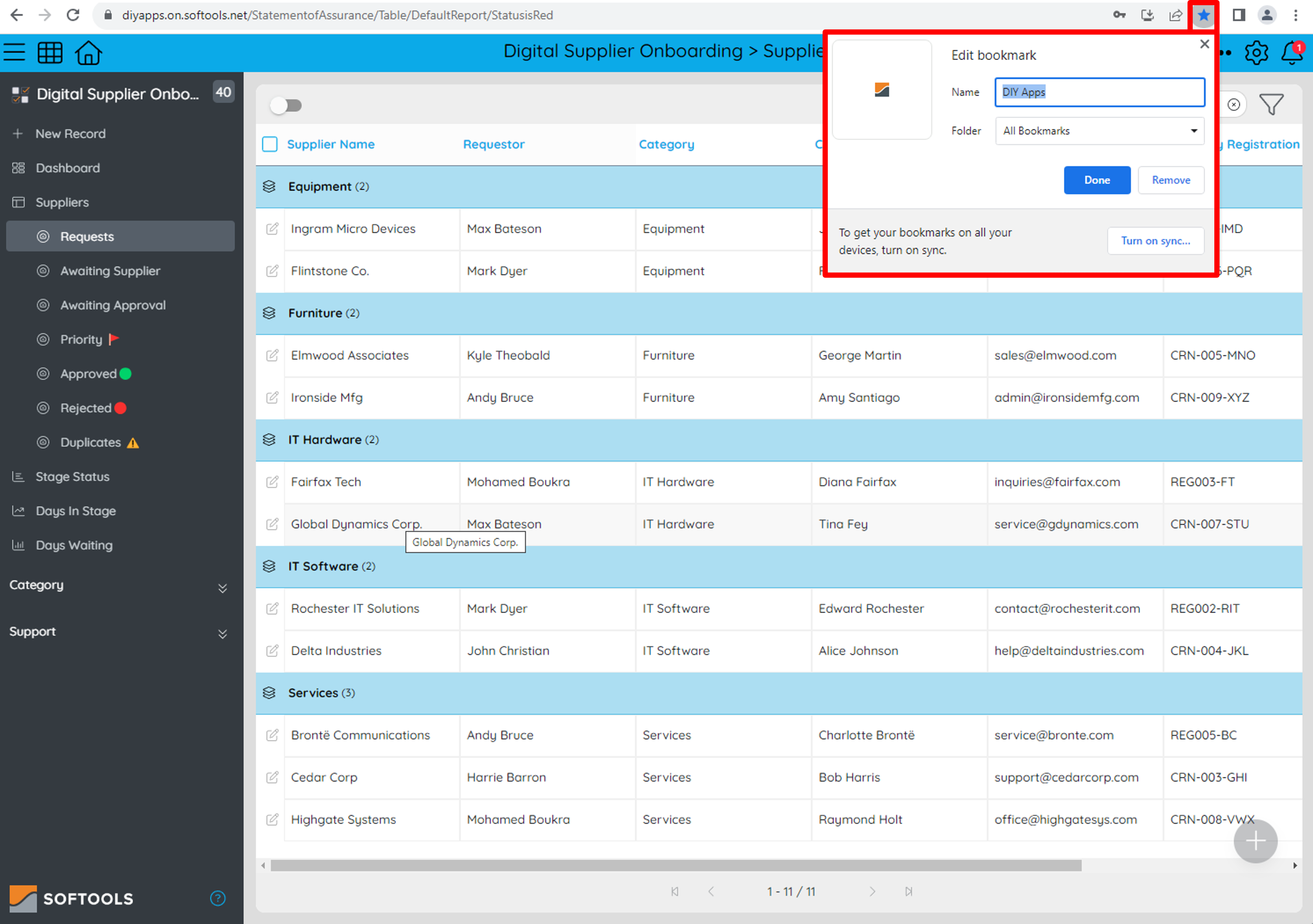The height and width of the screenshot is (924, 1313).
Task: Click the bookmark star in address bar
Action: pyautogui.click(x=1203, y=15)
